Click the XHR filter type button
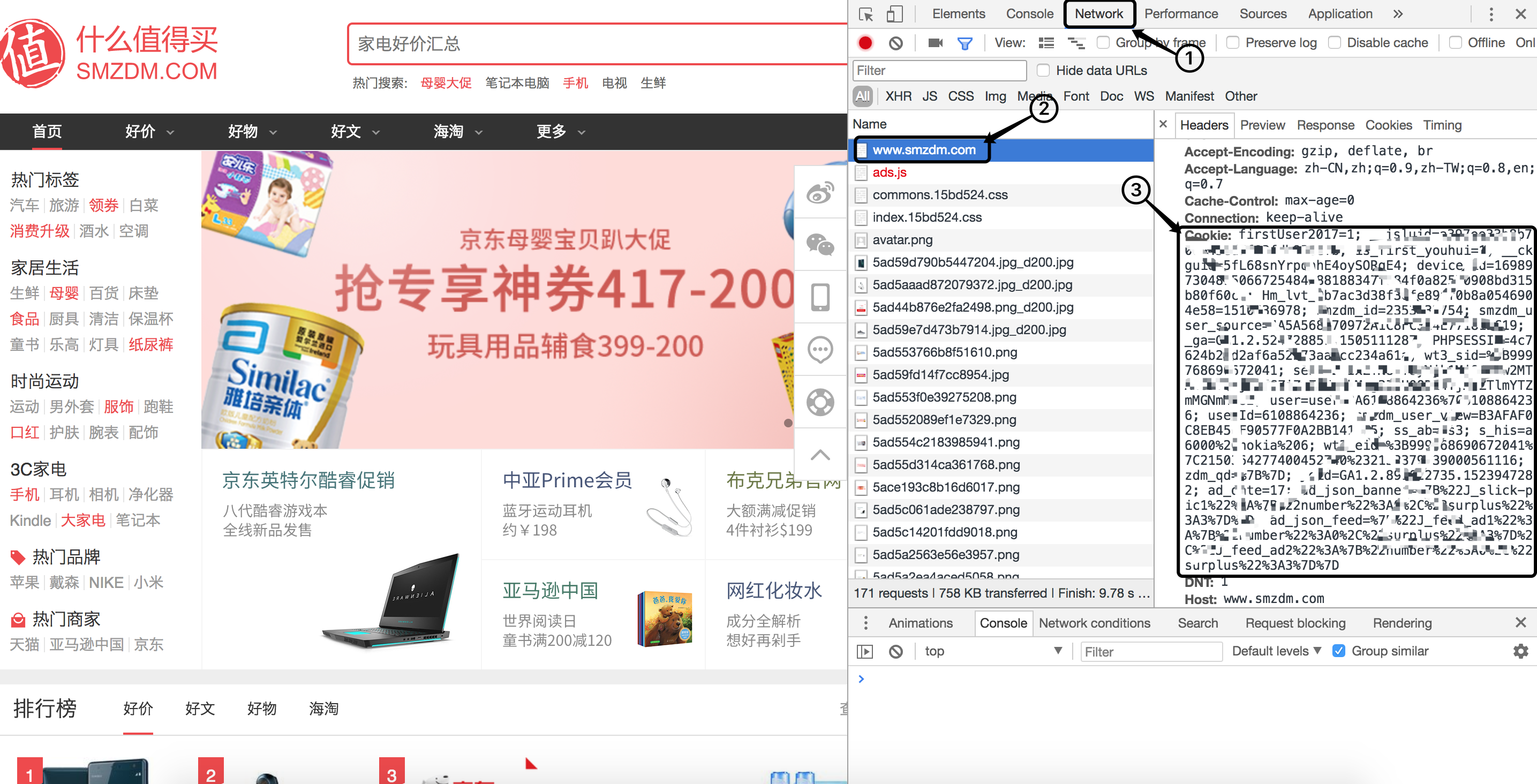This screenshot has height=784, width=1537. click(x=898, y=96)
